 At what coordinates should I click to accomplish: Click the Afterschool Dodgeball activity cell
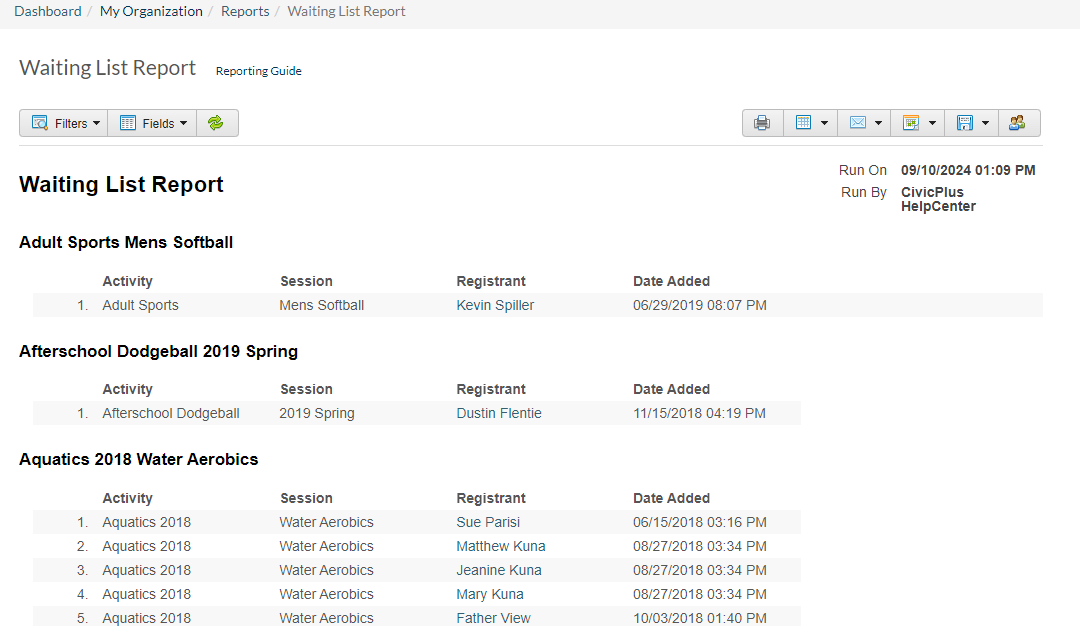click(171, 413)
